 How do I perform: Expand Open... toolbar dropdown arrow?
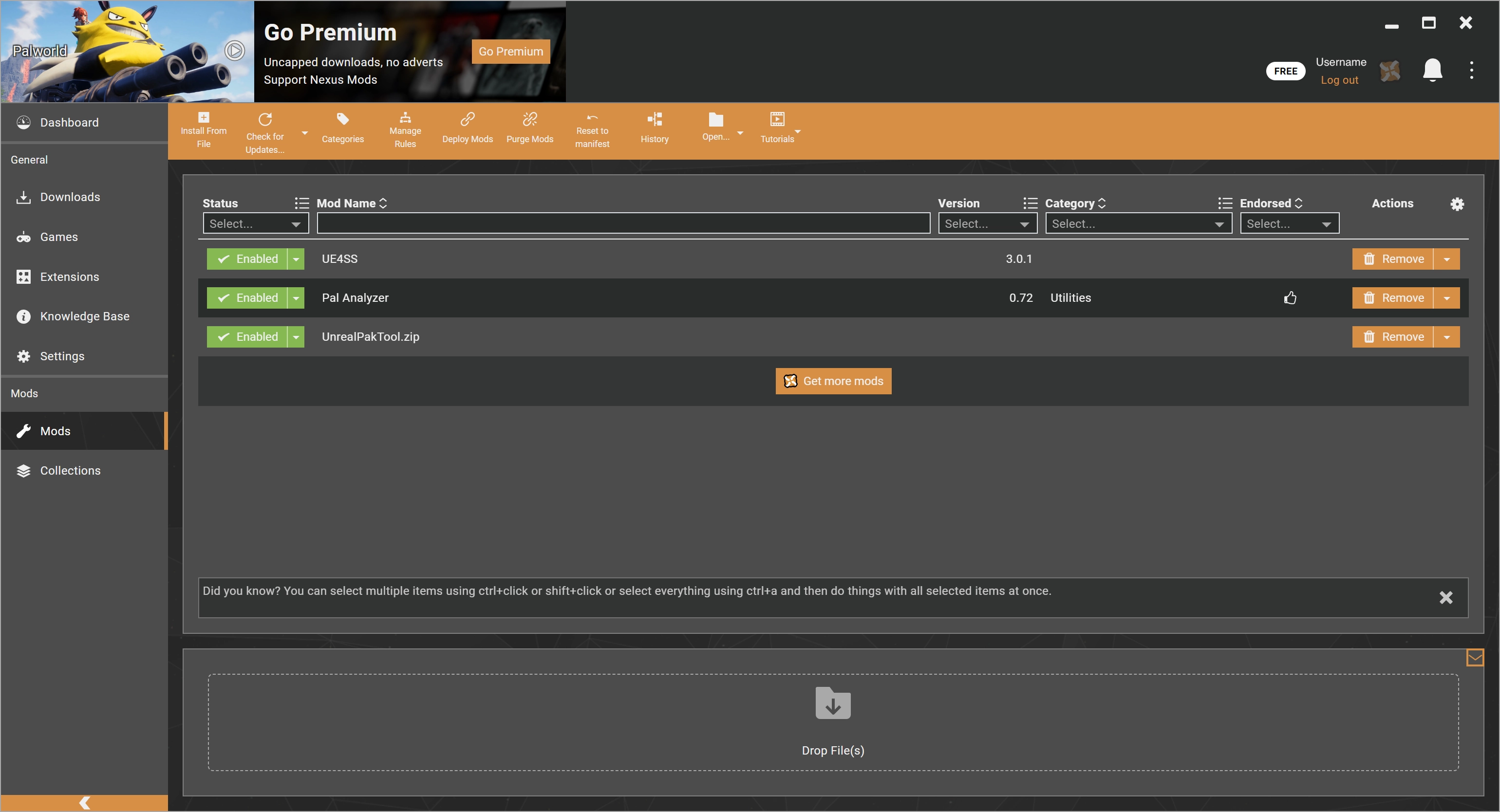point(740,133)
